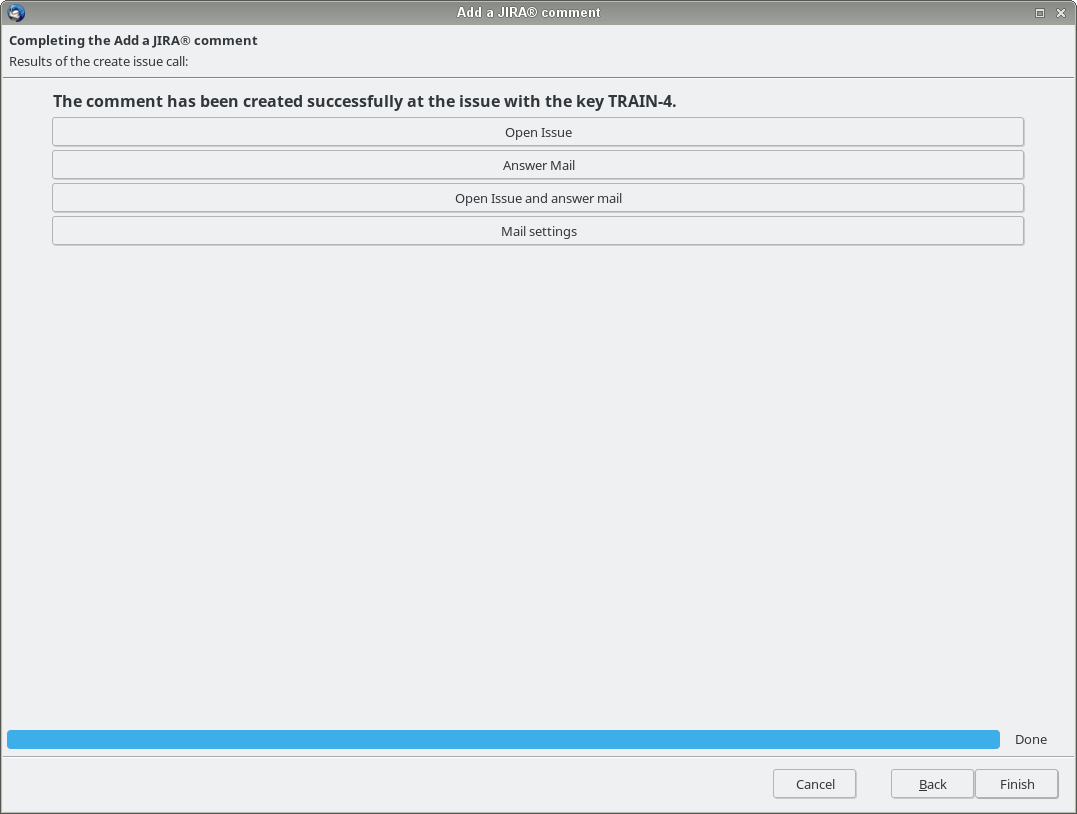1077x814 pixels.
Task: Finish the Add a JIRA comment wizard
Action: click(1017, 784)
